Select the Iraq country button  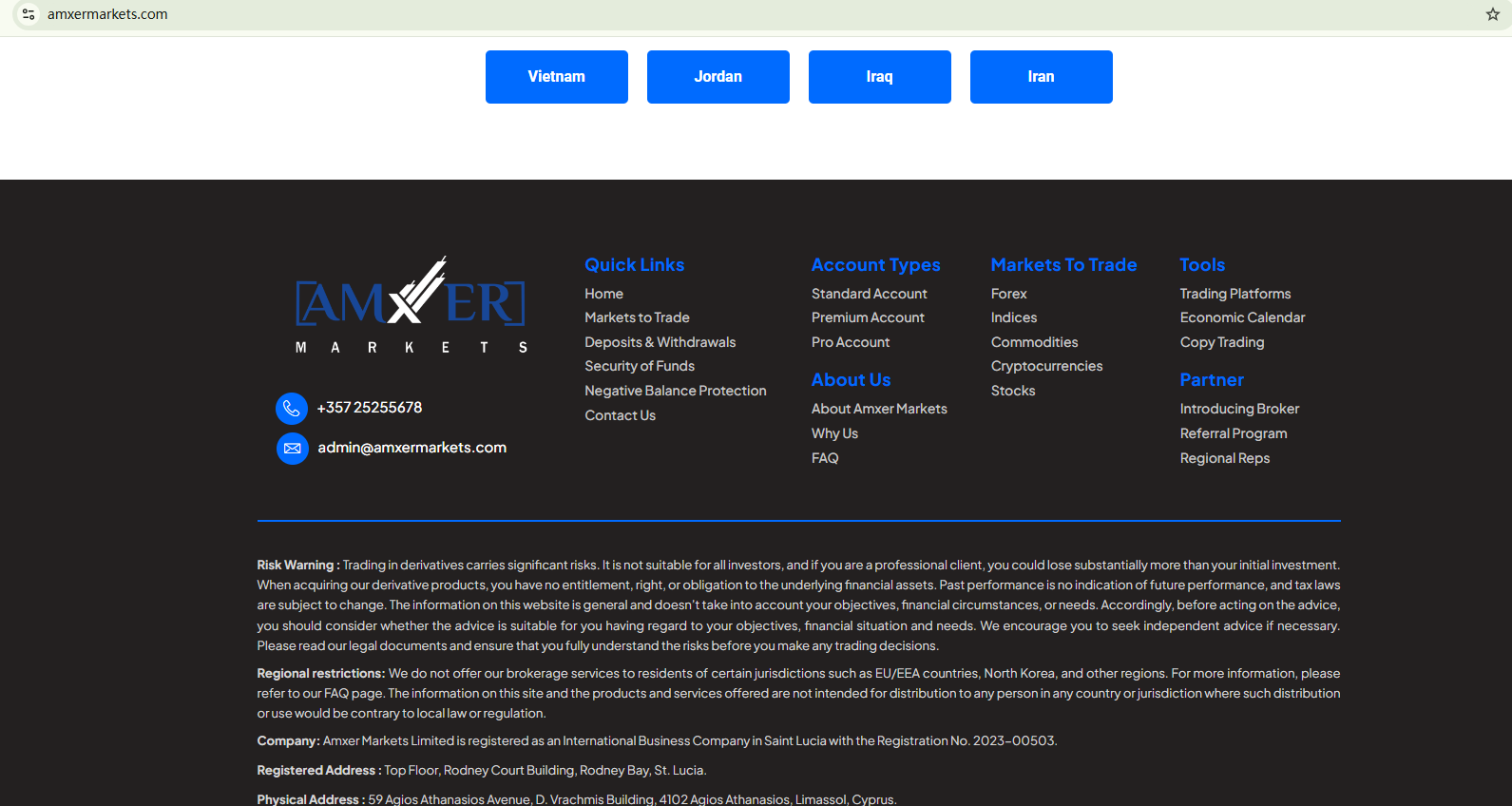(x=880, y=77)
